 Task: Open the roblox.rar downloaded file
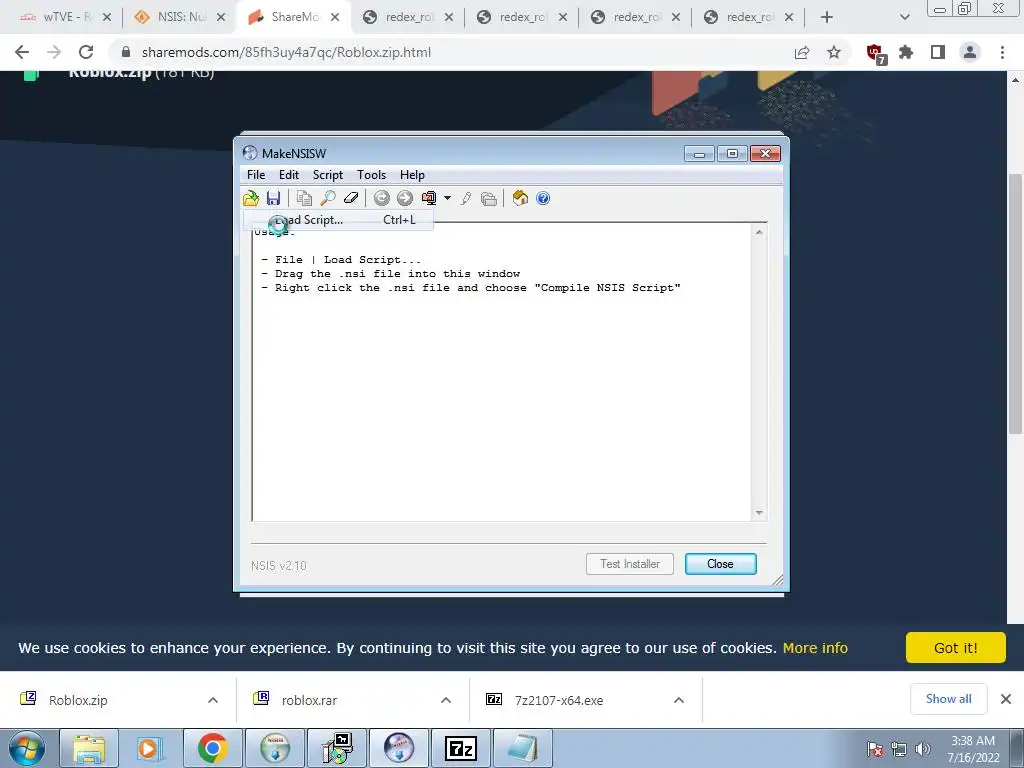[309, 700]
